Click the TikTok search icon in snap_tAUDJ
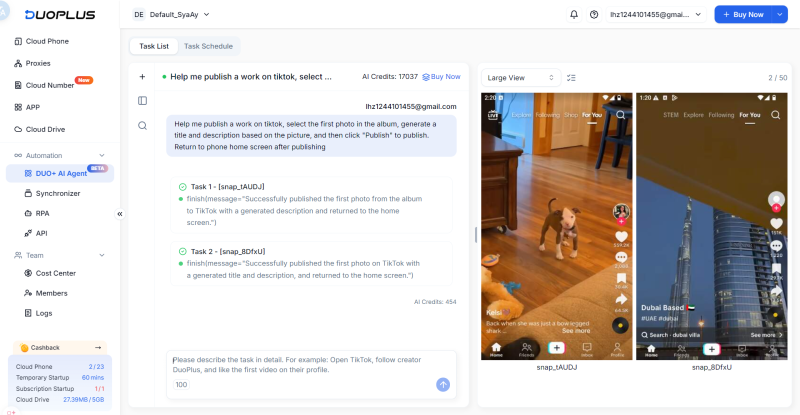Viewport: 800px width, 415px height. click(x=620, y=115)
